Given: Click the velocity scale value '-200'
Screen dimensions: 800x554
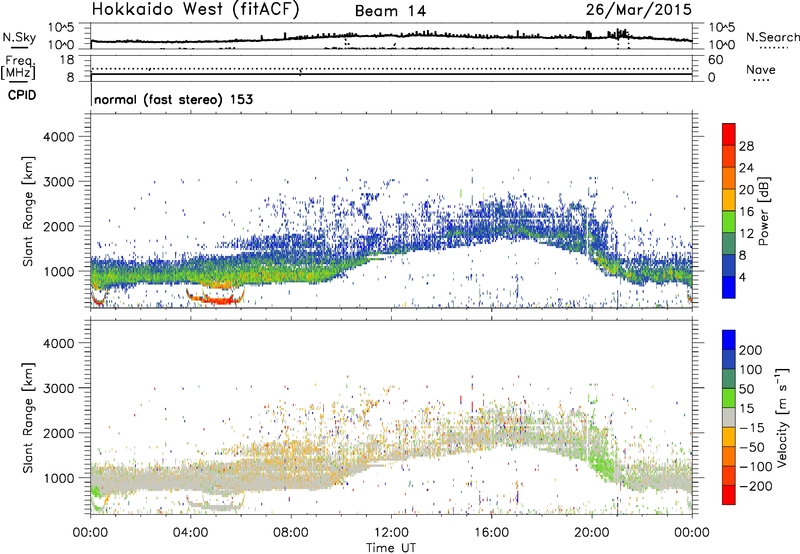Looking at the screenshot, I should tap(755, 486).
